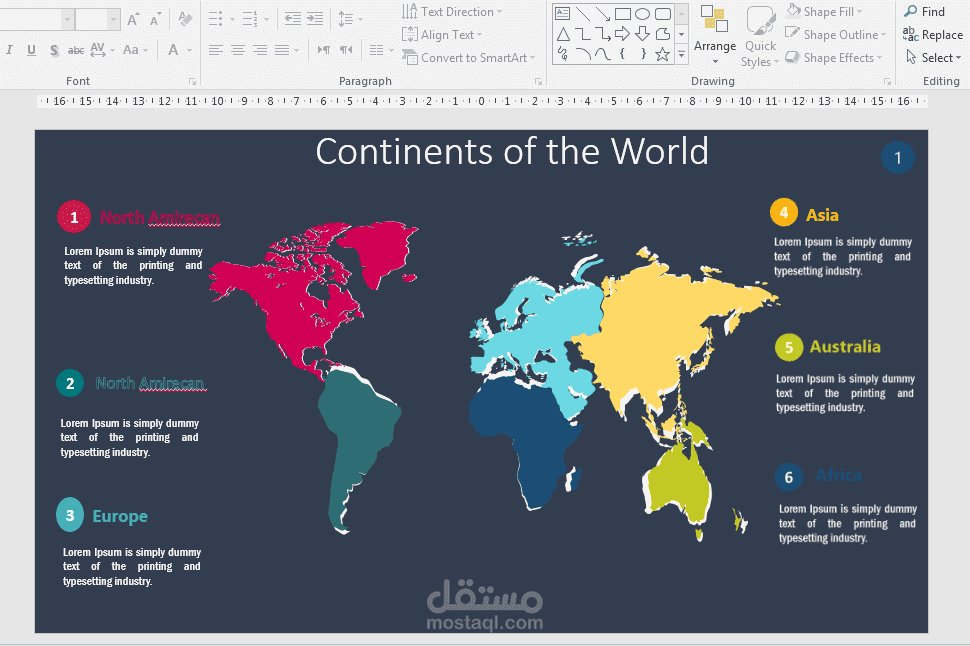The image size is (970, 646).
Task: Select the Arrow line shape
Action: pos(603,13)
